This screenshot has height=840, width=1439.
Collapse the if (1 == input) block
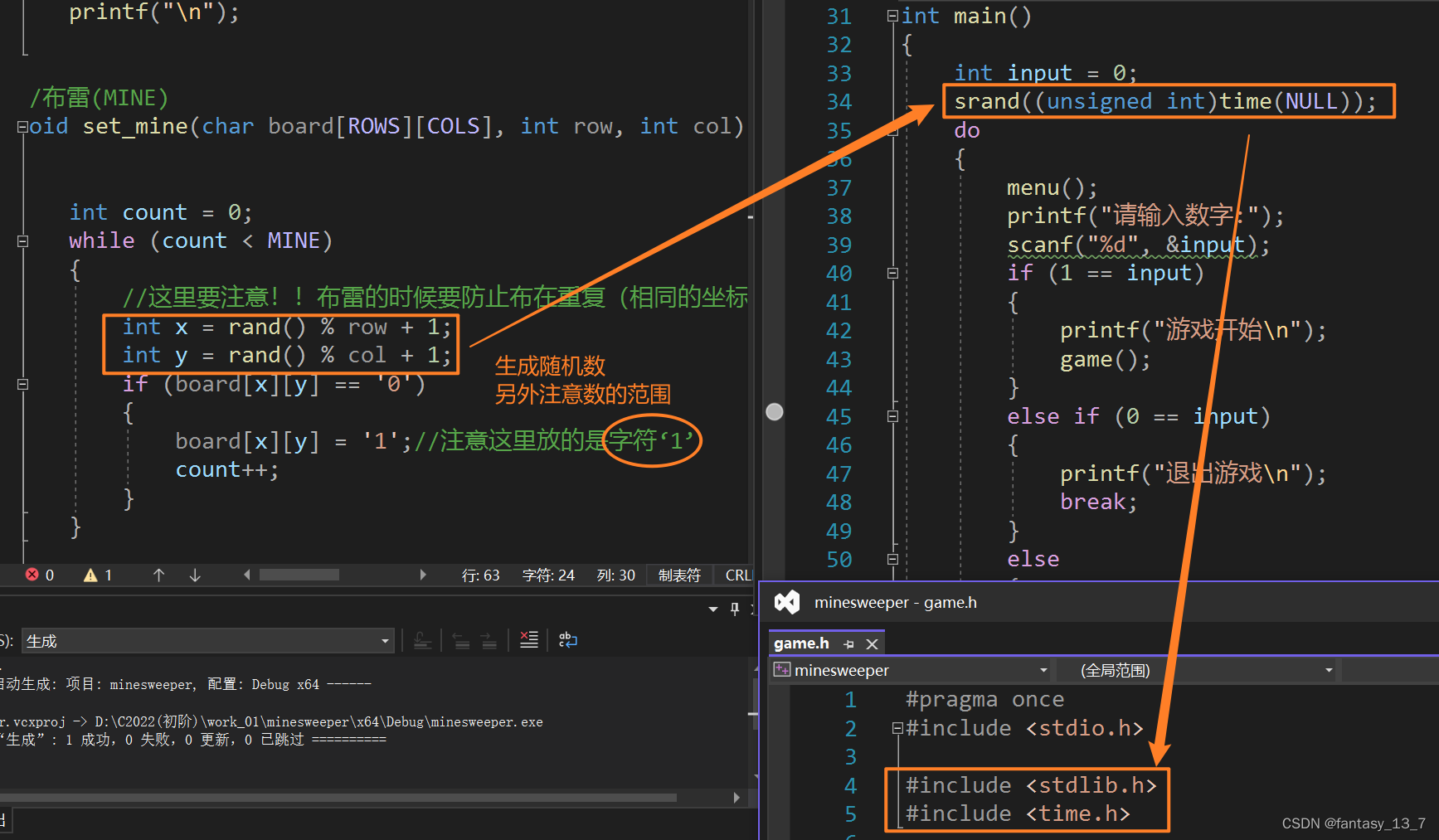click(x=892, y=273)
